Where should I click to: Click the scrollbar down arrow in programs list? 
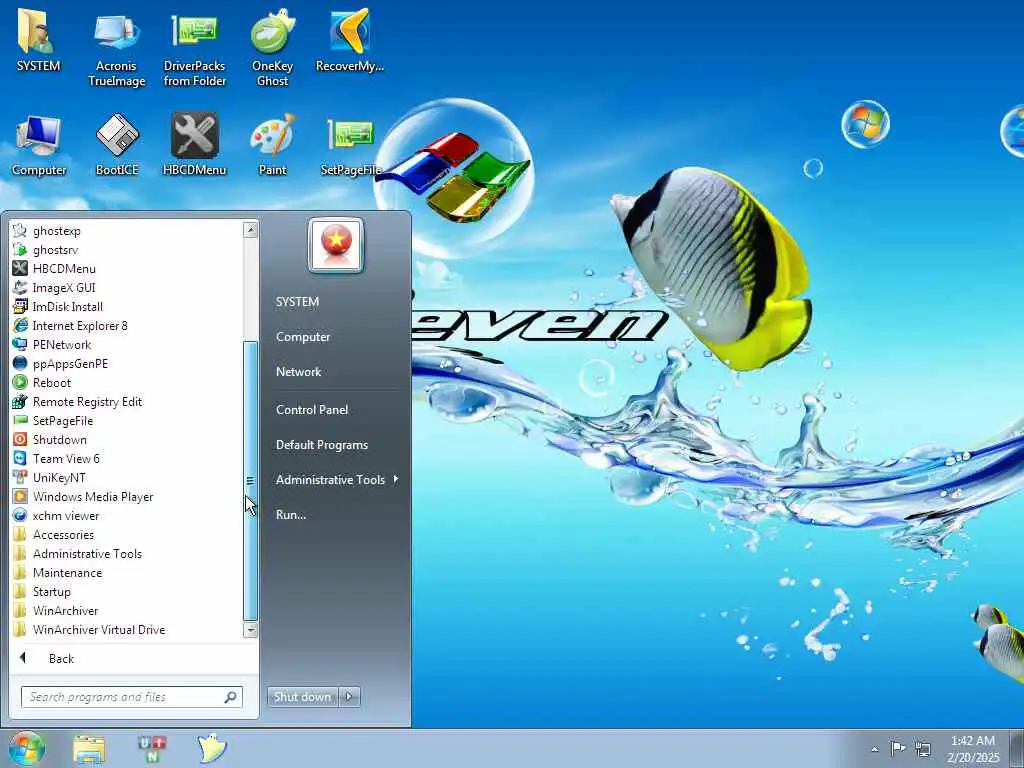coord(251,630)
